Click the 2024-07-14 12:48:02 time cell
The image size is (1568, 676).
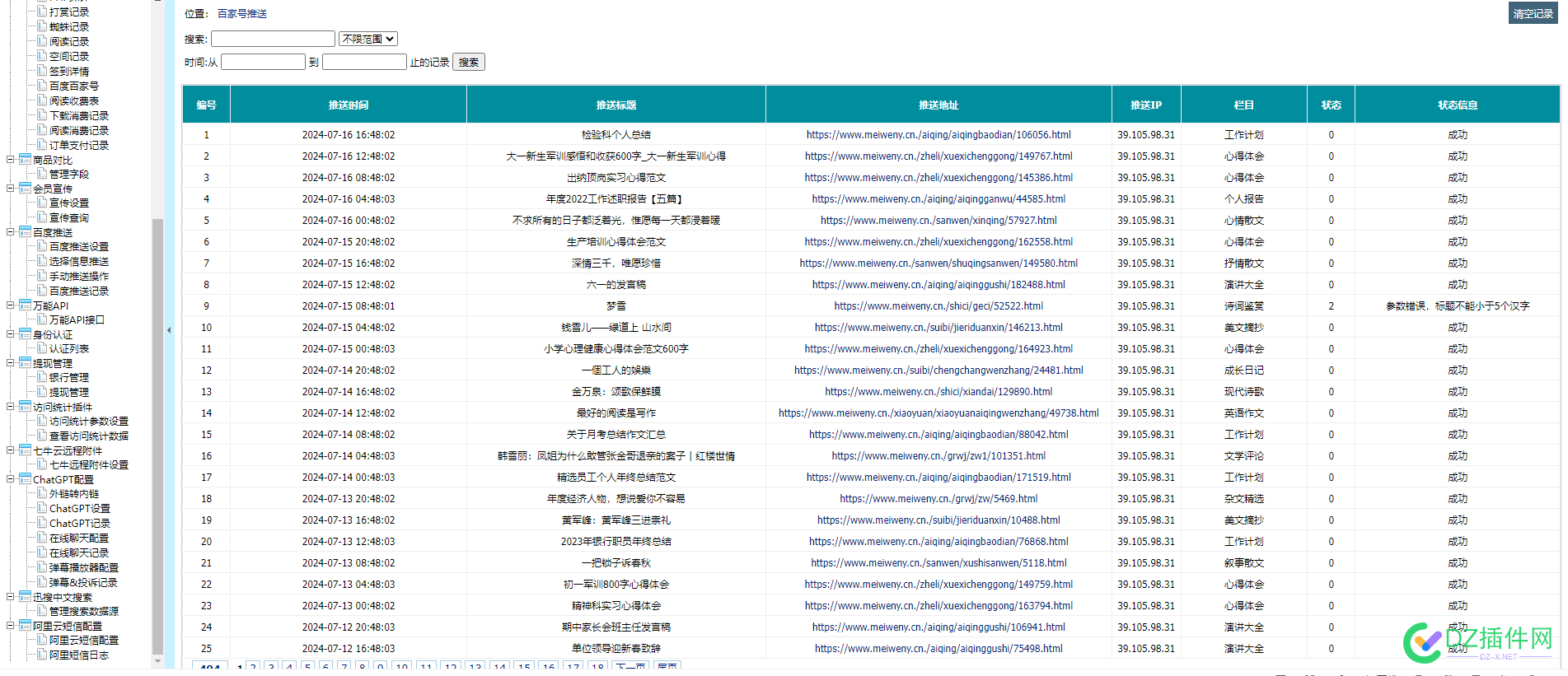(x=349, y=413)
